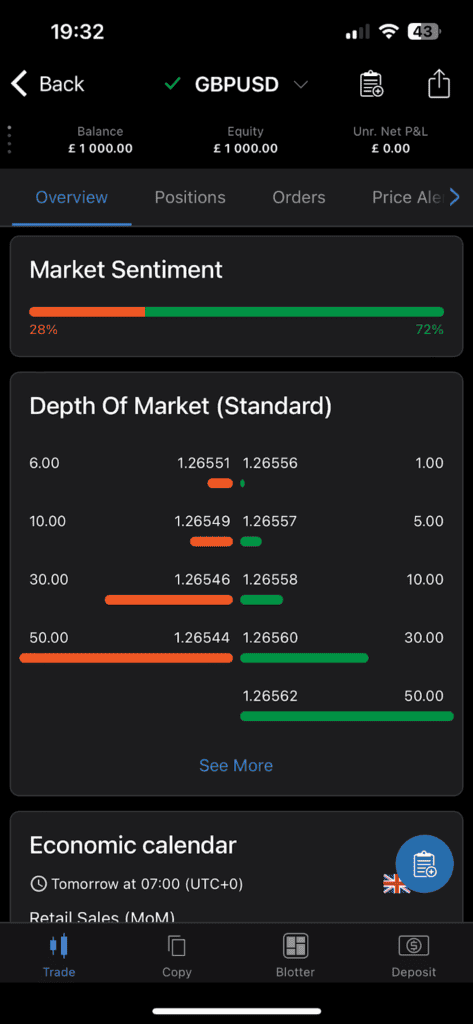Select the Trade candlestick icon
This screenshot has width=473, height=1024.
59,946
